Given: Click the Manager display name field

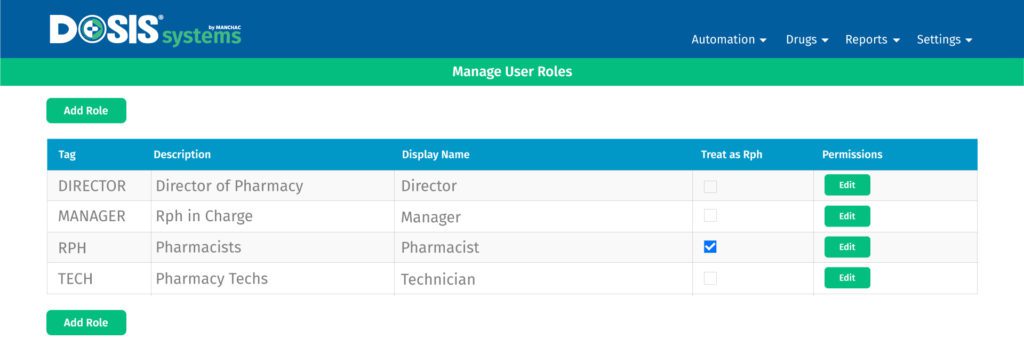Looking at the screenshot, I should 543,217.
